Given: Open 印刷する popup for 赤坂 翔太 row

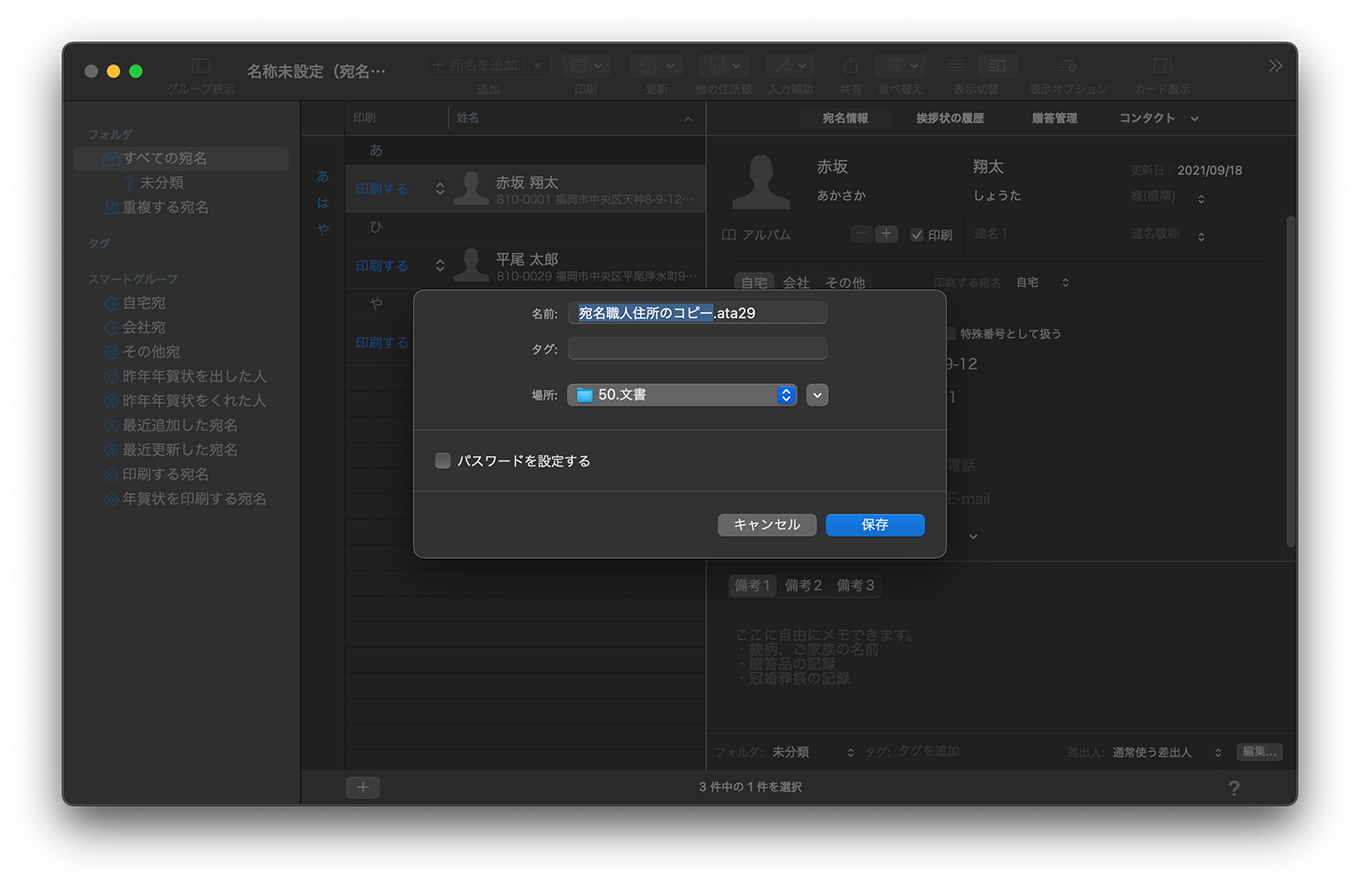Looking at the screenshot, I should [400, 189].
